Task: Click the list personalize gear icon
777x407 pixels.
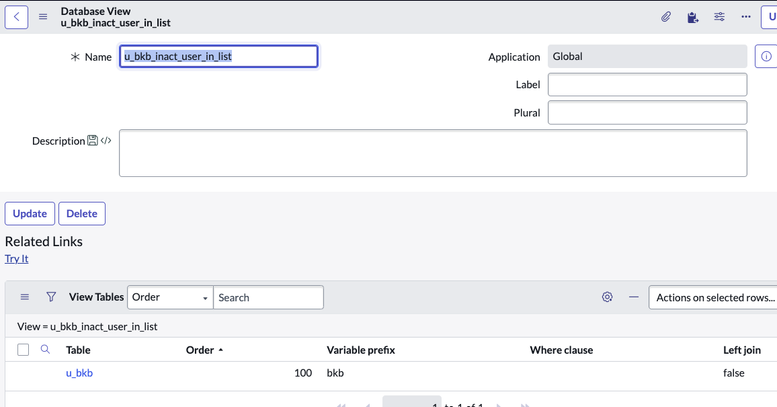Action: (x=607, y=297)
